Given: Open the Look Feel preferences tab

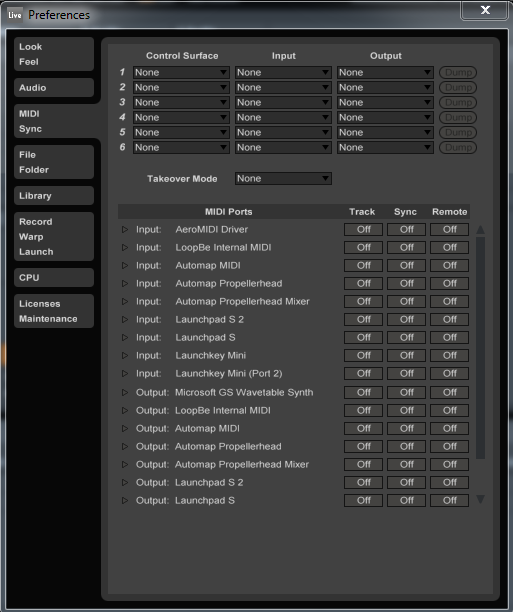Looking at the screenshot, I should (54, 54).
